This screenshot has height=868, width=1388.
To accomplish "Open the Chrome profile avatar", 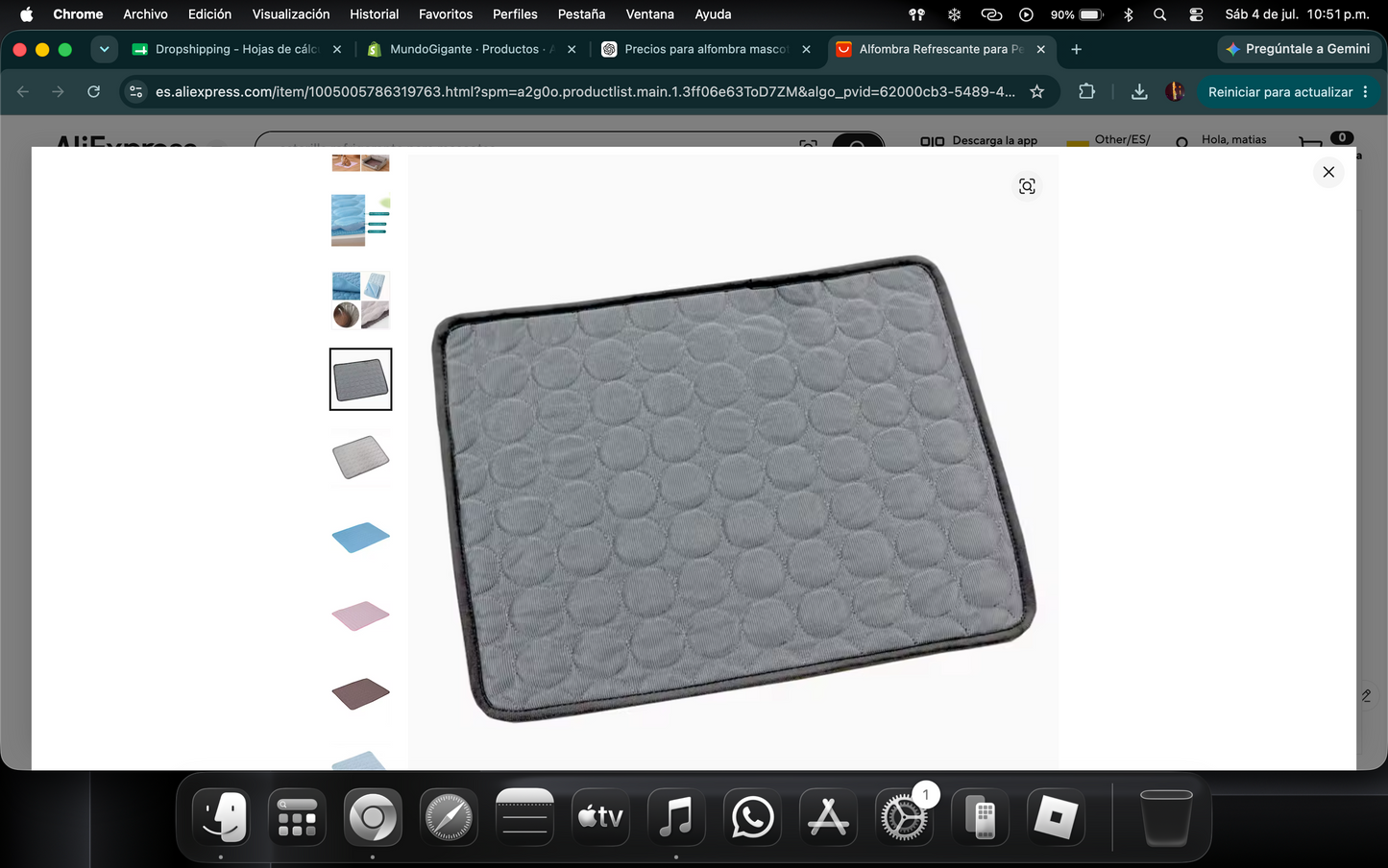I will coord(1174,92).
